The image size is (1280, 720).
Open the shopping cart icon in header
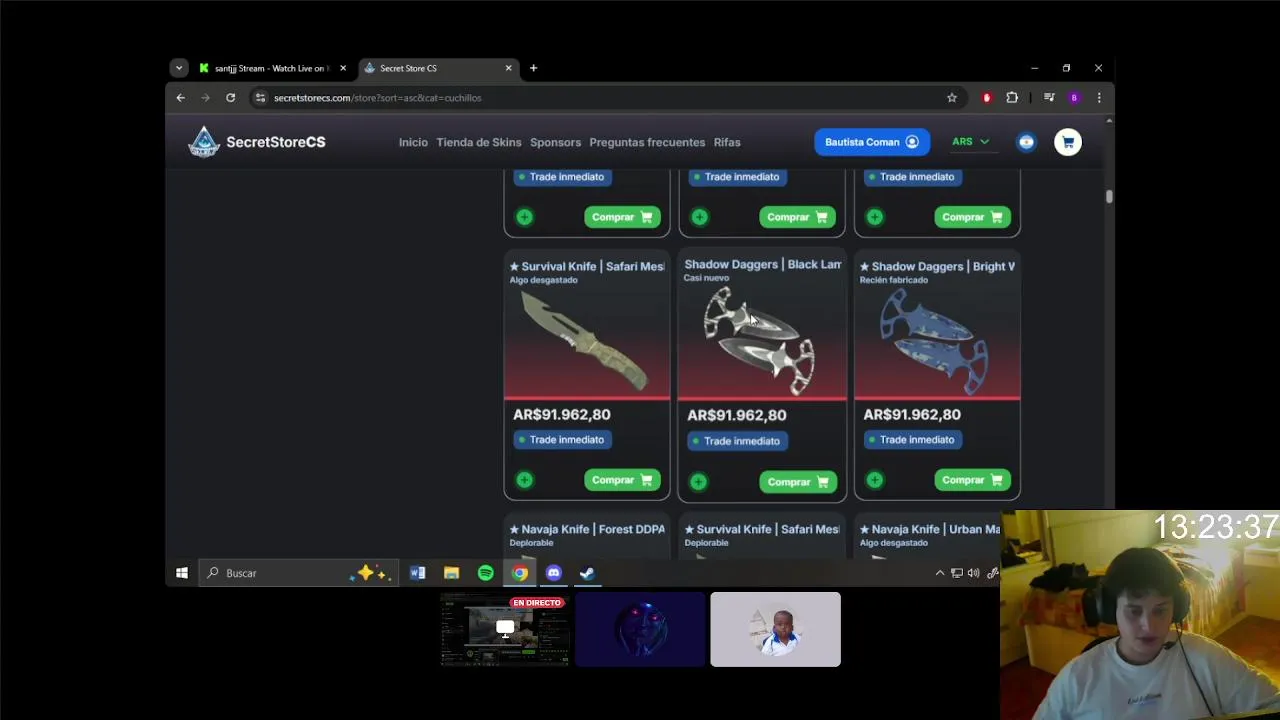[1068, 142]
